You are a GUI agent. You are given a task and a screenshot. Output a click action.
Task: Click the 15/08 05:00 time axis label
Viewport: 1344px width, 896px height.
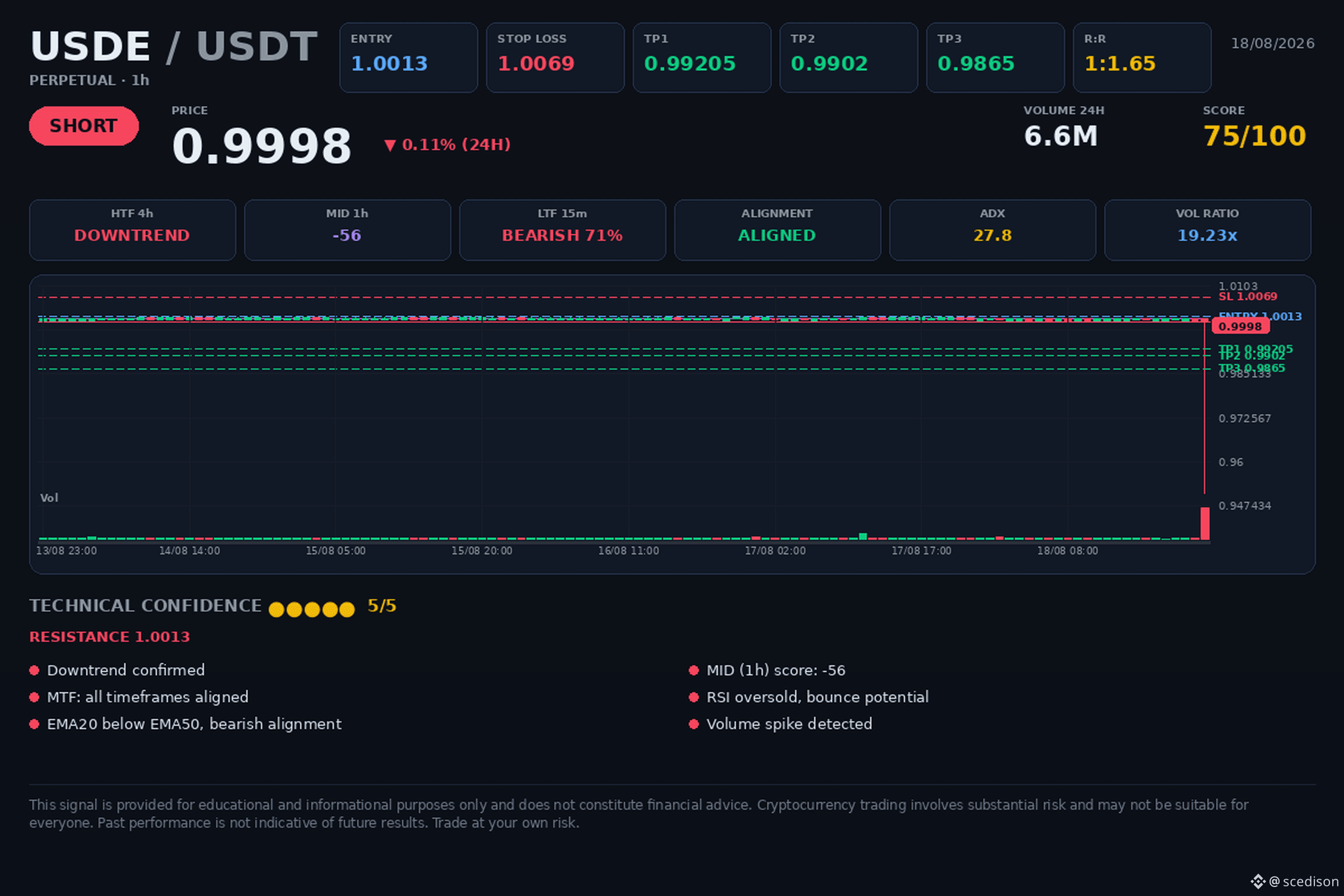tap(335, 551)
